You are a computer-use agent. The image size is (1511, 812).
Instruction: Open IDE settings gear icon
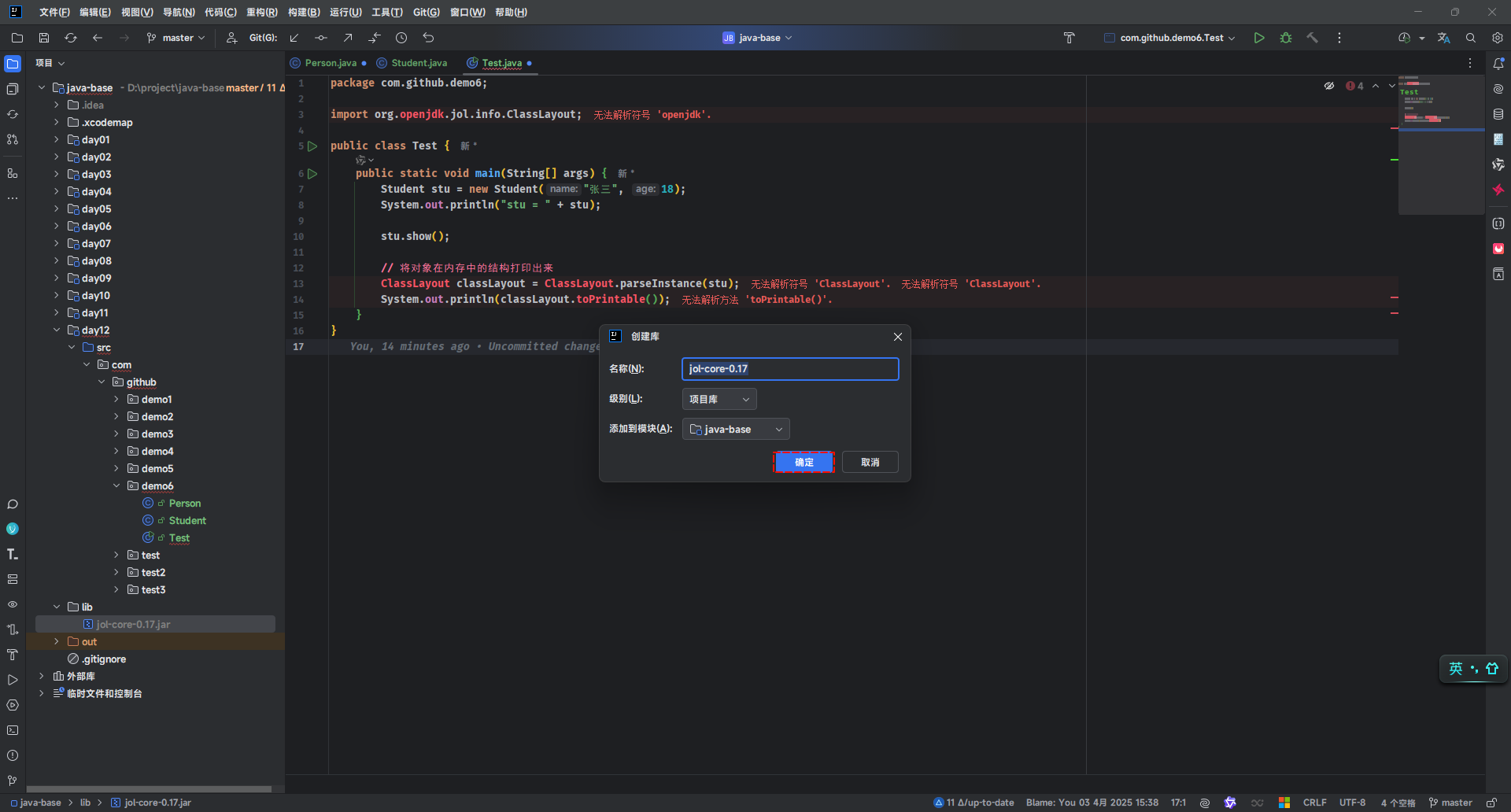(x=1497, y=38)
